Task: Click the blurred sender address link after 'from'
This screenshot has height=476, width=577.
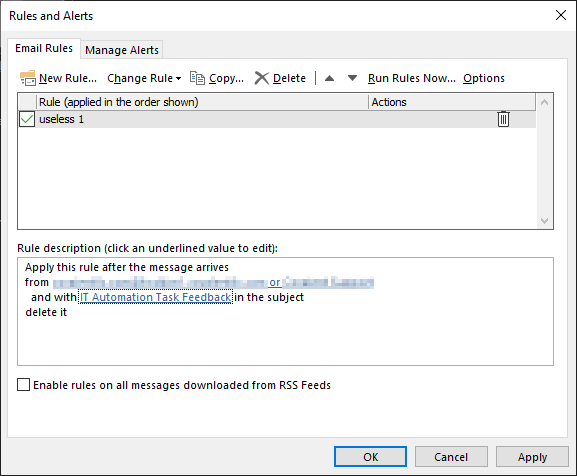Action: [x=160, y=283]
